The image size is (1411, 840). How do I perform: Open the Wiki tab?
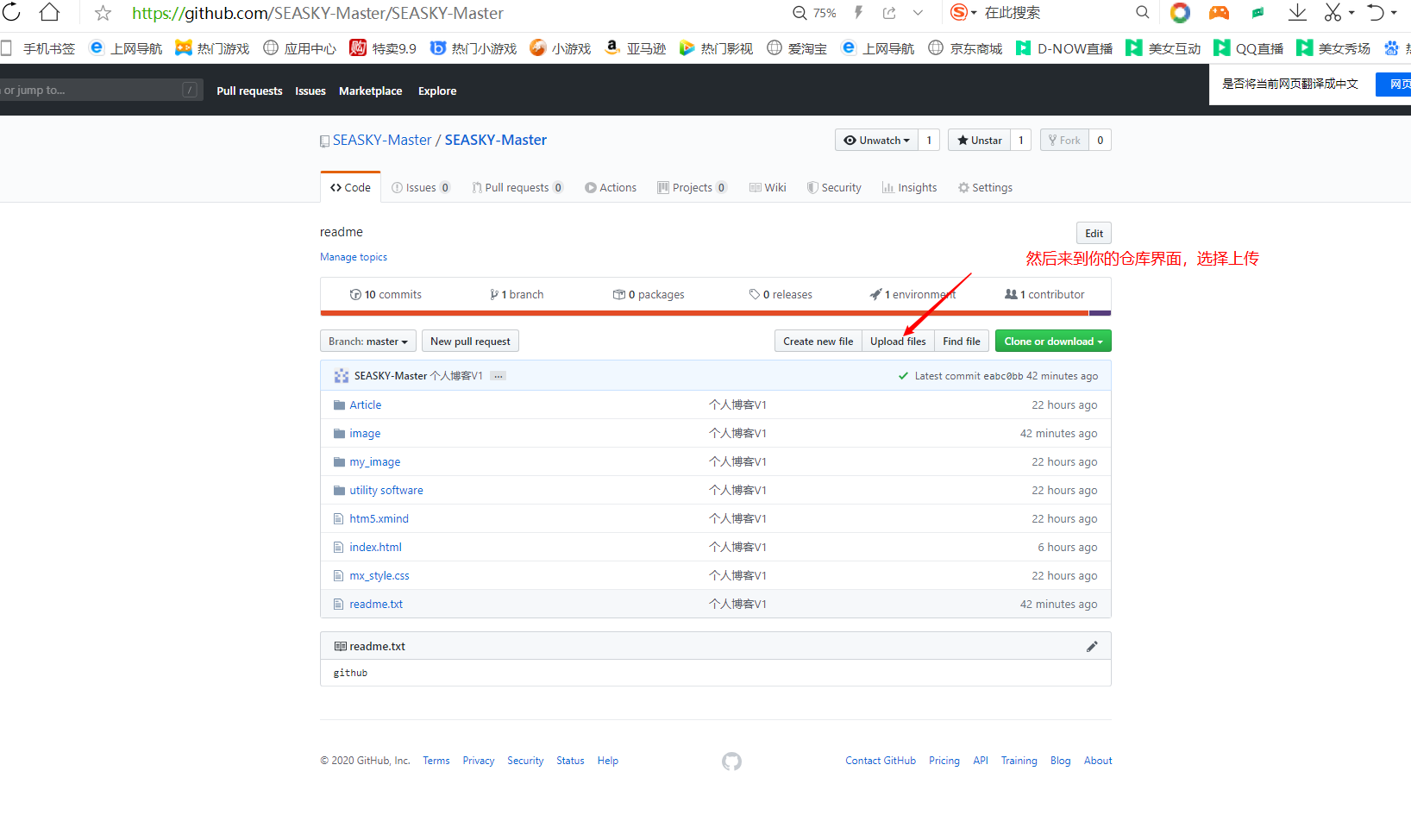768,187
